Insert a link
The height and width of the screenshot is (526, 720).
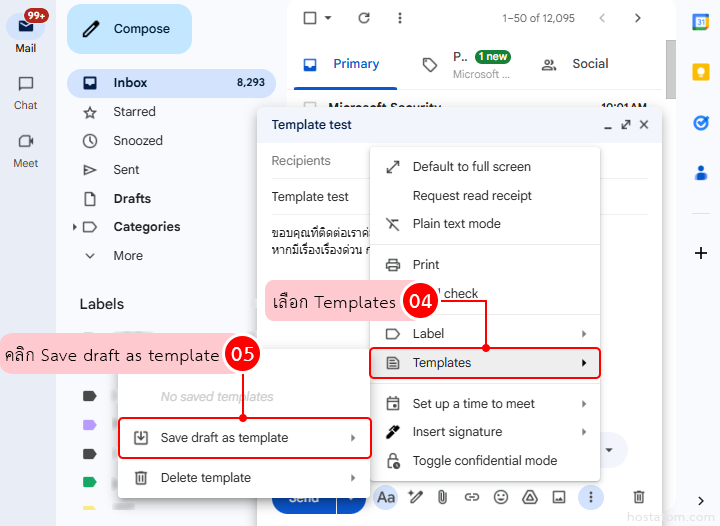tap(472, 497)
